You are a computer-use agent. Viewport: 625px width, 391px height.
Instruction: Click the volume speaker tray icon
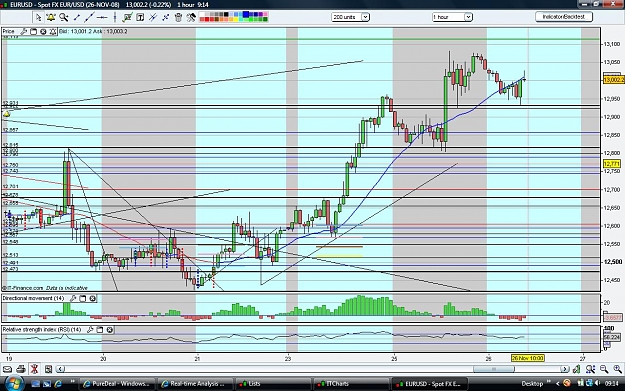597,383
